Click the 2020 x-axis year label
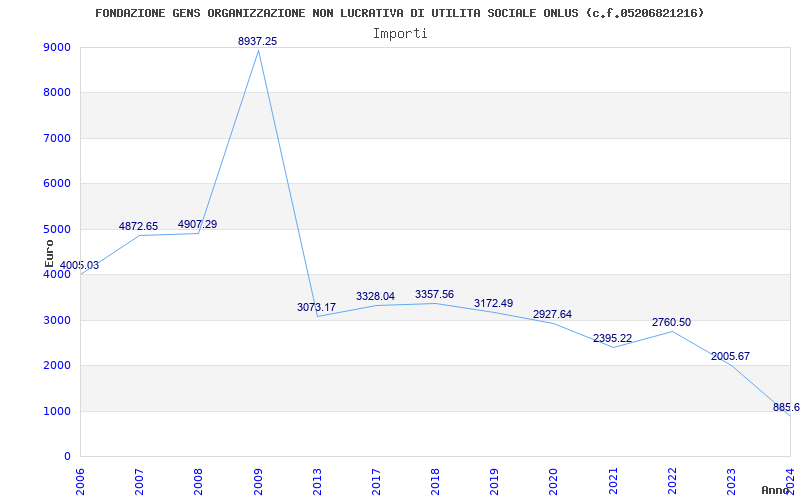 click(554, 481)
